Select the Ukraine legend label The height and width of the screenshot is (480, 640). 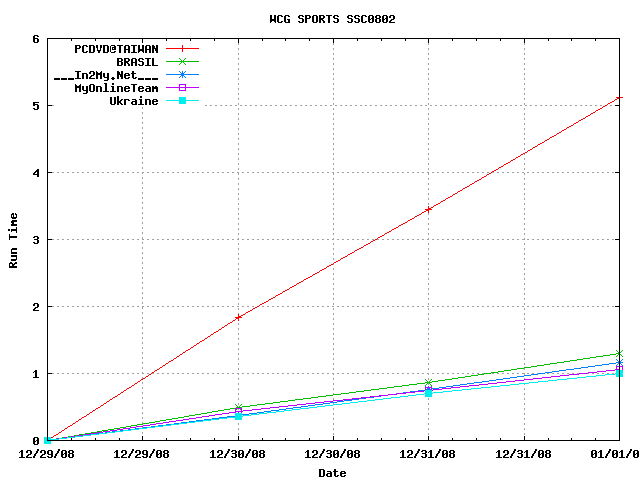[133, 101]
